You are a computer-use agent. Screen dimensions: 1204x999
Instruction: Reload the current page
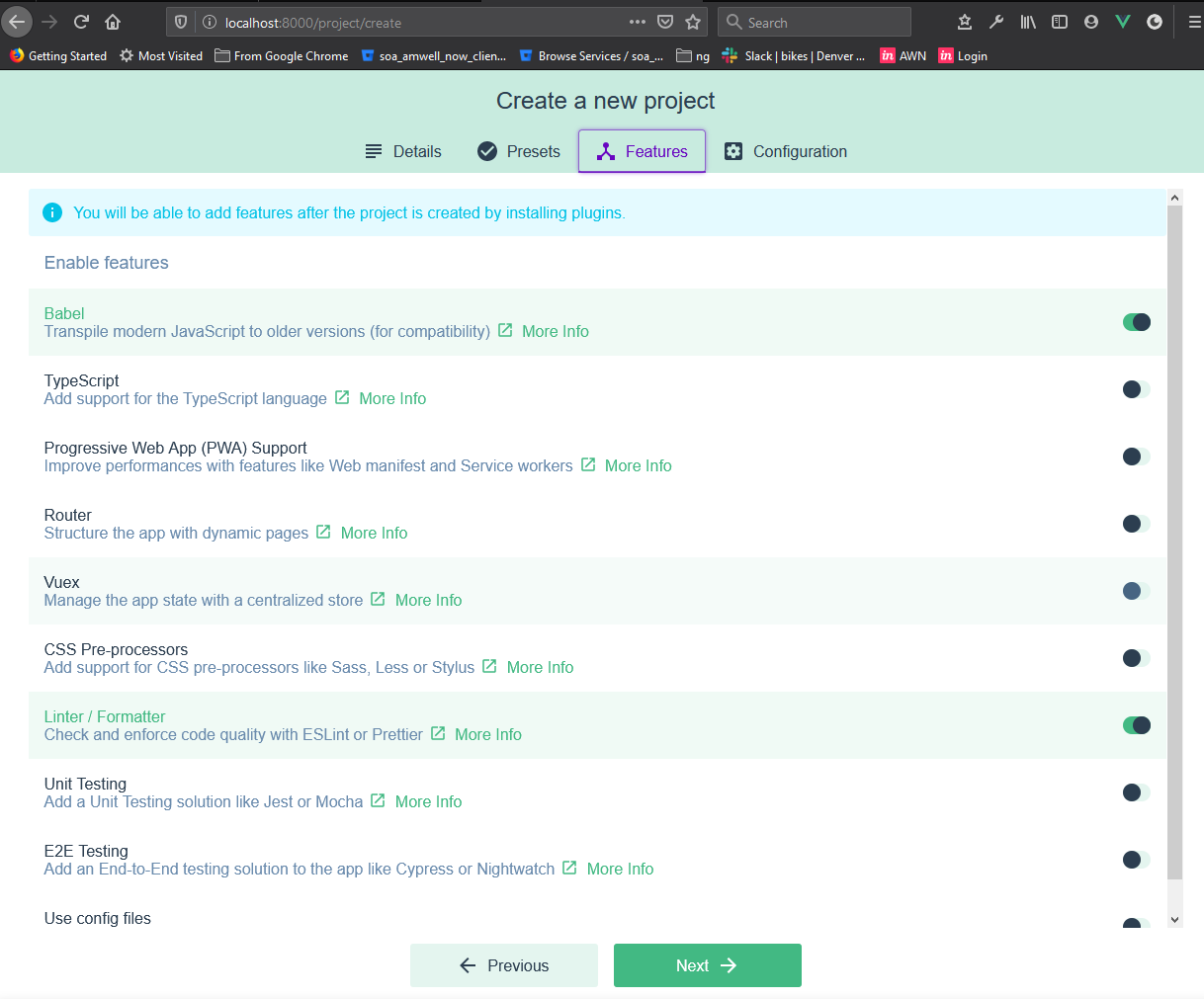coord(81,22)
